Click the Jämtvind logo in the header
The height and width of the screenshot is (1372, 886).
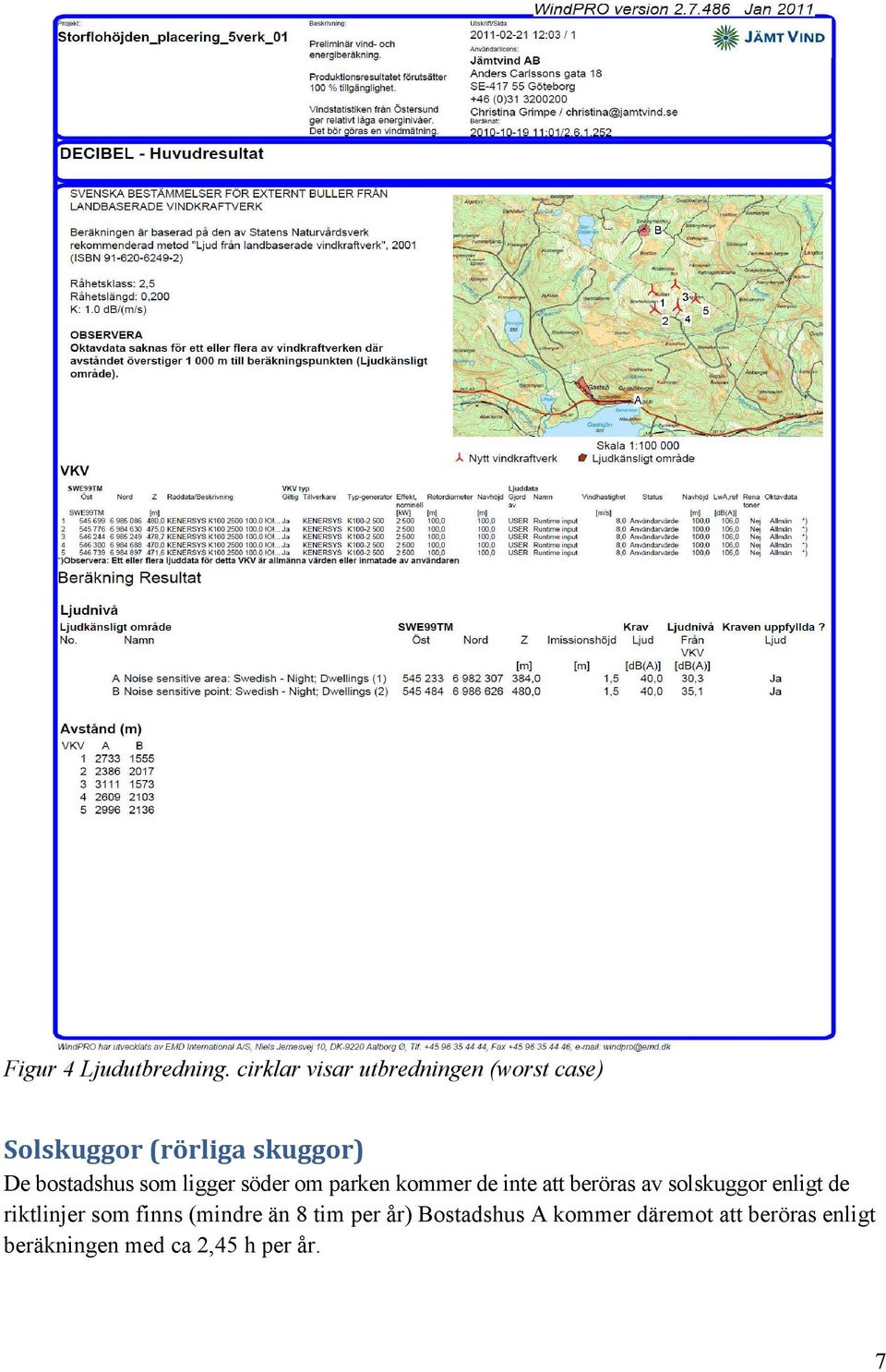click(x=769, y=37)
